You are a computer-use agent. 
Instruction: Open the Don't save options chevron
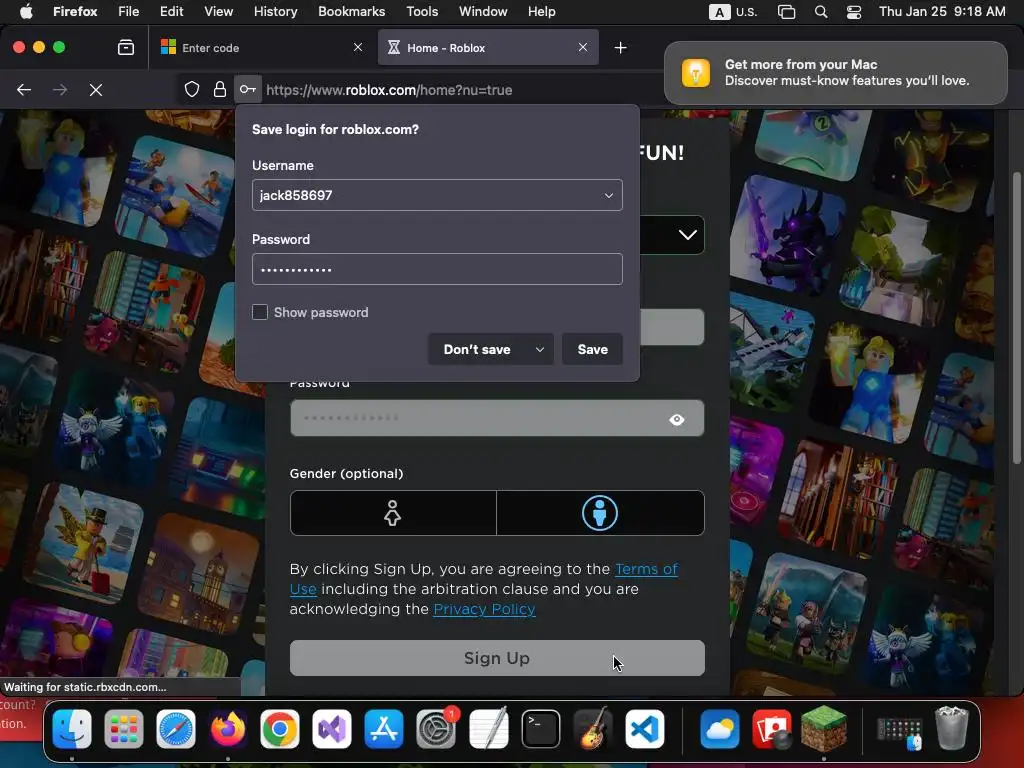coord(539,349)
